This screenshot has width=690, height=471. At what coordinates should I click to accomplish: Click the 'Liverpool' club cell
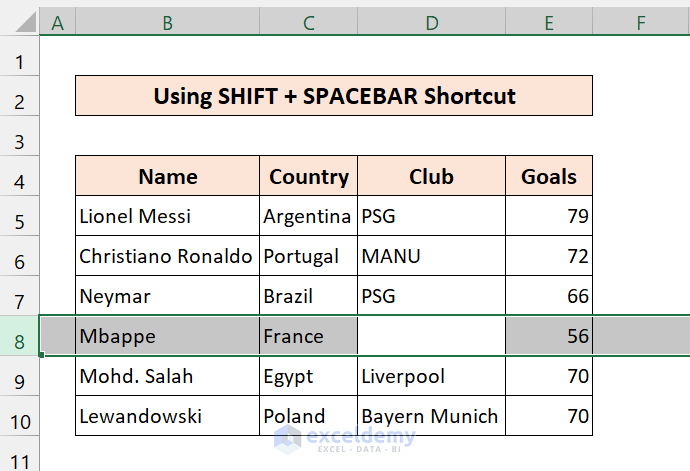pos(431,377)
